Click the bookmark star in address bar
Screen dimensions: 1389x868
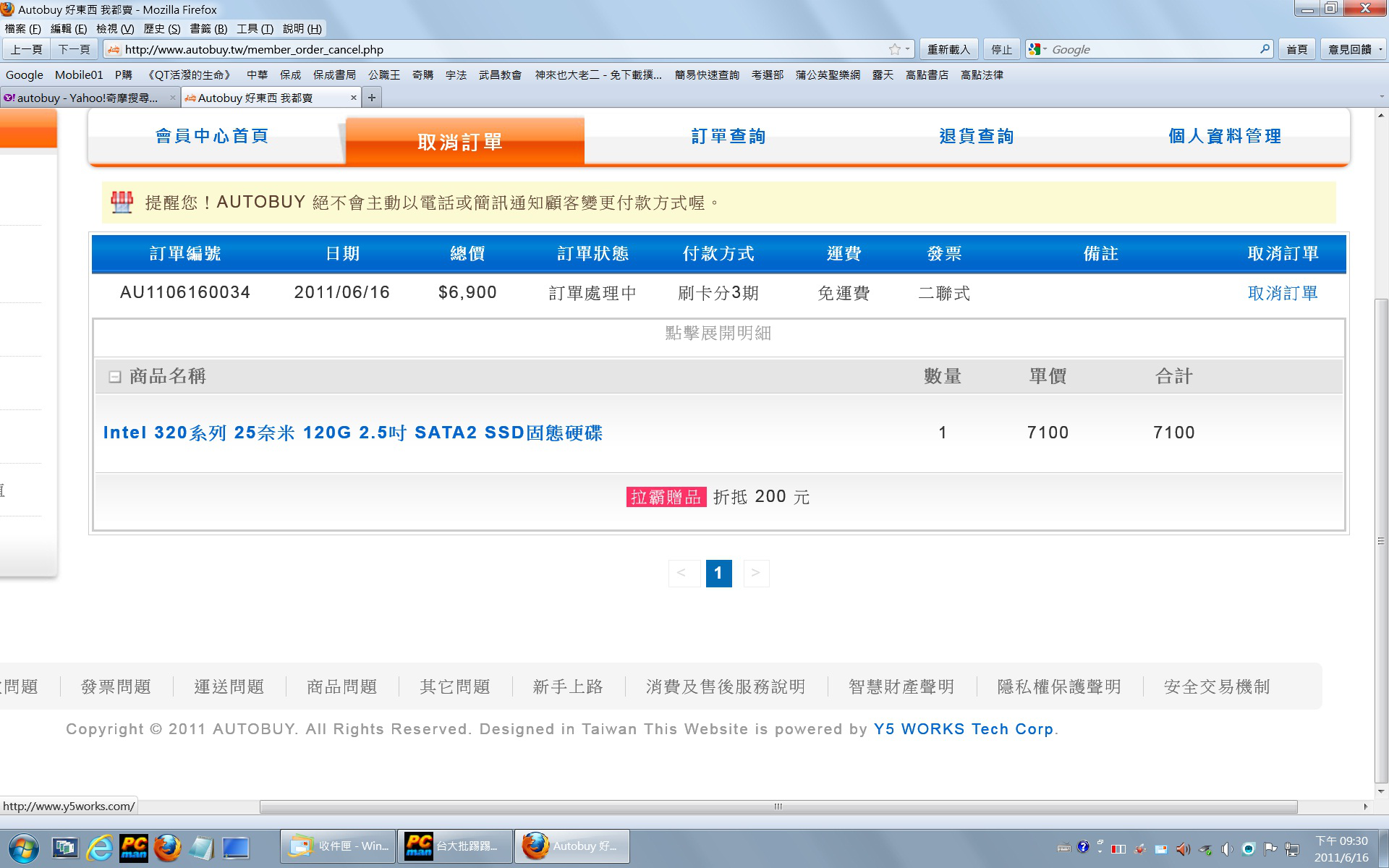pyautogui.click(x=895, y=49)
